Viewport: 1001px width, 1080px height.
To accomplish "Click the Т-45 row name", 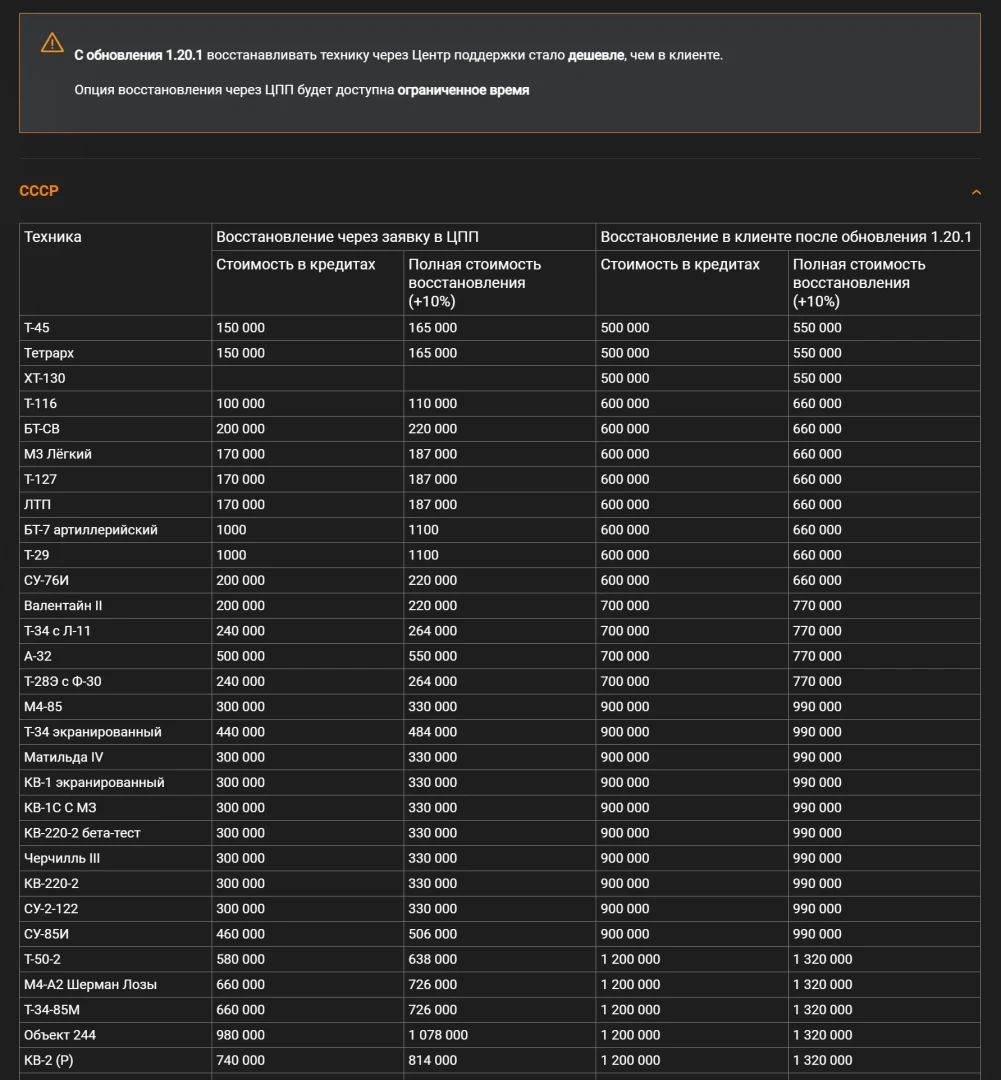I will tap(38, 328).
